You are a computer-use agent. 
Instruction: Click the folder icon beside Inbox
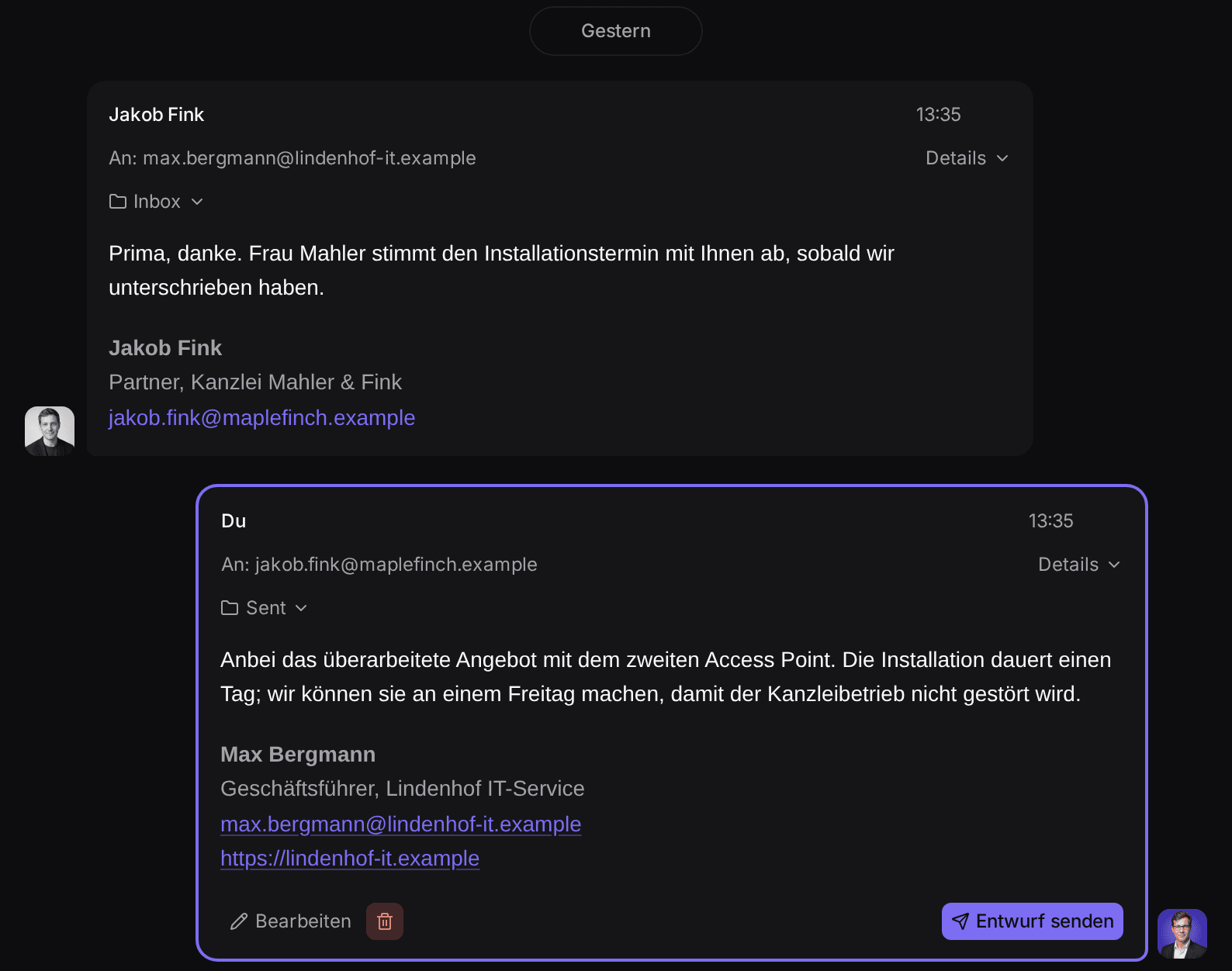pyautogui.click(x=118, y=202)
